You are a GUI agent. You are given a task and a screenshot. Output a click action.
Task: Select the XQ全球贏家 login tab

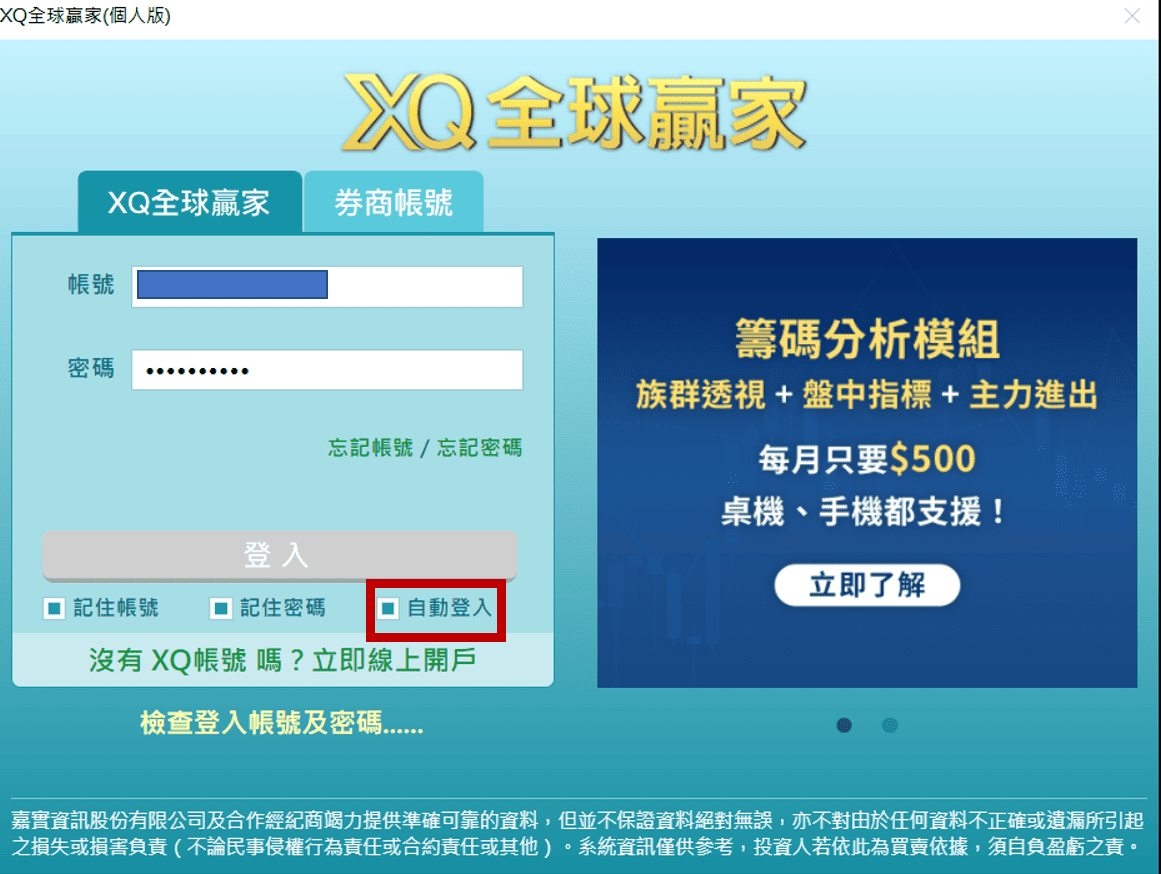tap(189, 200)
